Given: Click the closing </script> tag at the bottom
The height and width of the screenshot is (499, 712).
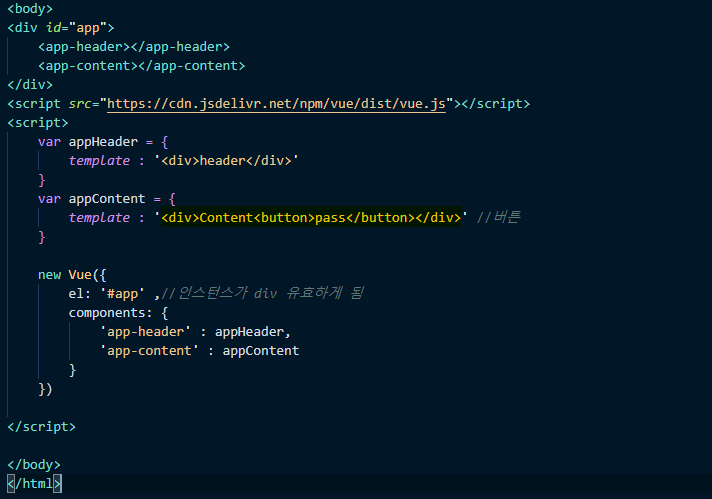Looking at the screenshot, I should [x=42, y=427].
